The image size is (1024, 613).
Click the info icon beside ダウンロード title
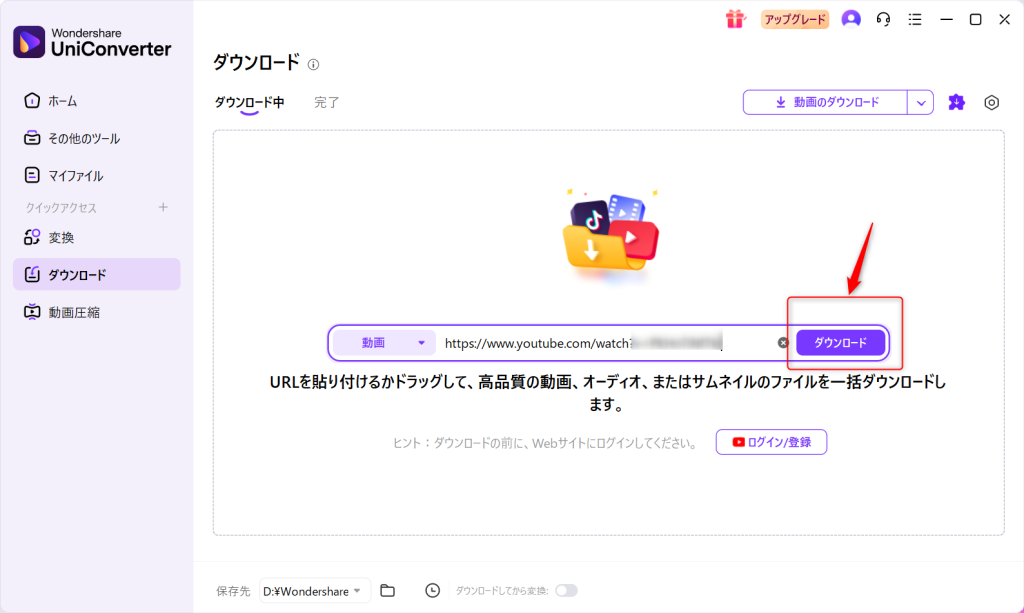point(313,64)
